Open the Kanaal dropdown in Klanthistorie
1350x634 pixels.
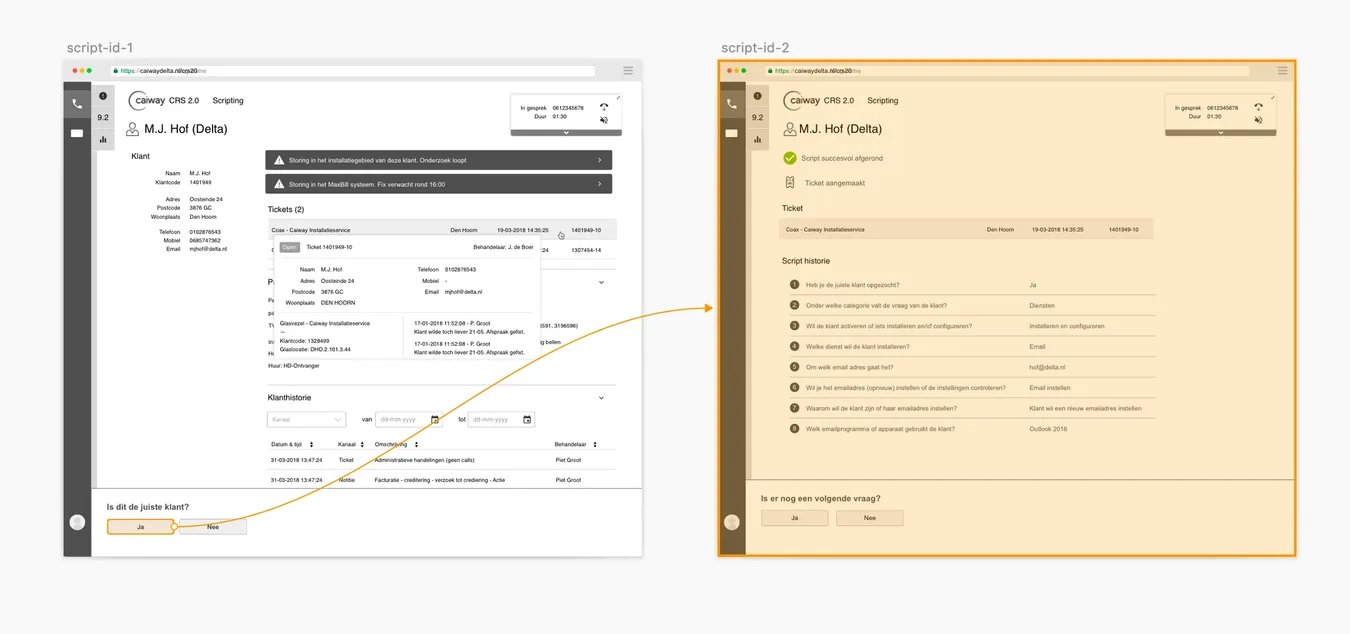pos(305,419)
